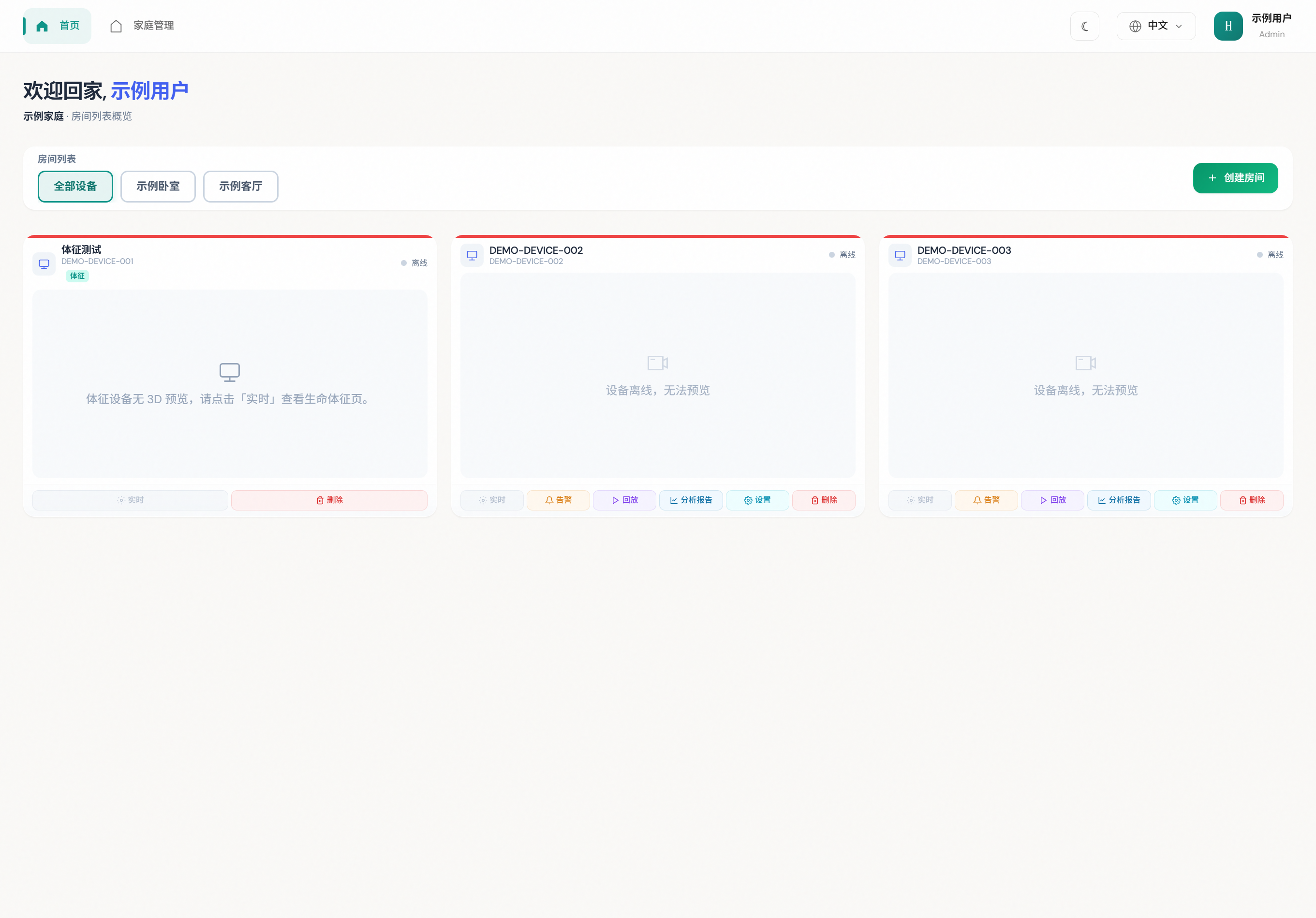The height and width of the screenshot is (918, 1316).
Task: Open 设置 settings for DEMO-DEVICE-002
Action: click(757, 500)
